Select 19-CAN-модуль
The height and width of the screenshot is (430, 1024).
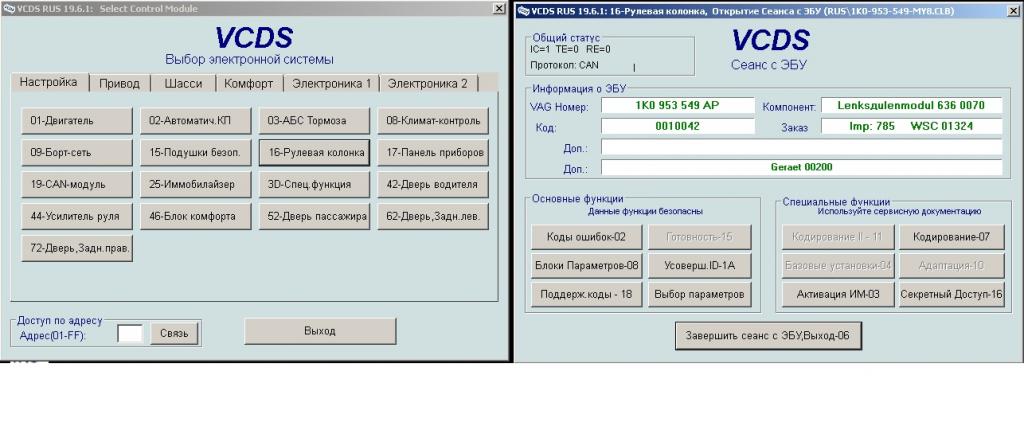click(x=77, y=184)
